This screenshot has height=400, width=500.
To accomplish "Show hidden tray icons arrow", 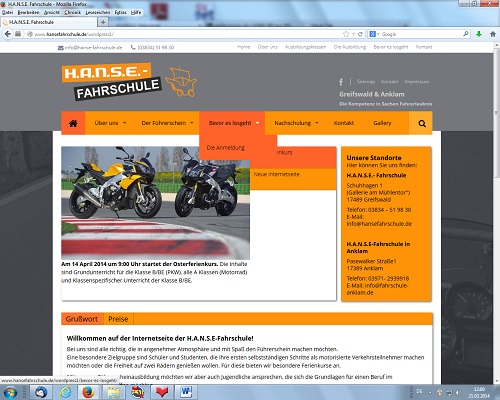I will pyautogui.click(x=430, y=393).
